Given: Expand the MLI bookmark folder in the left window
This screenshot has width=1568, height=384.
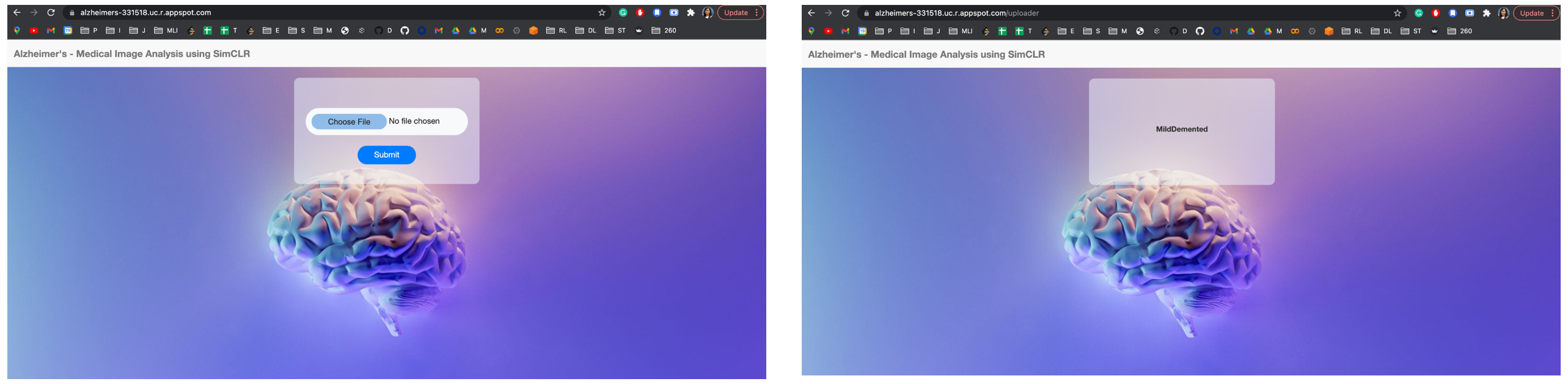Looking at the screenshot, I should pos(166,31).
